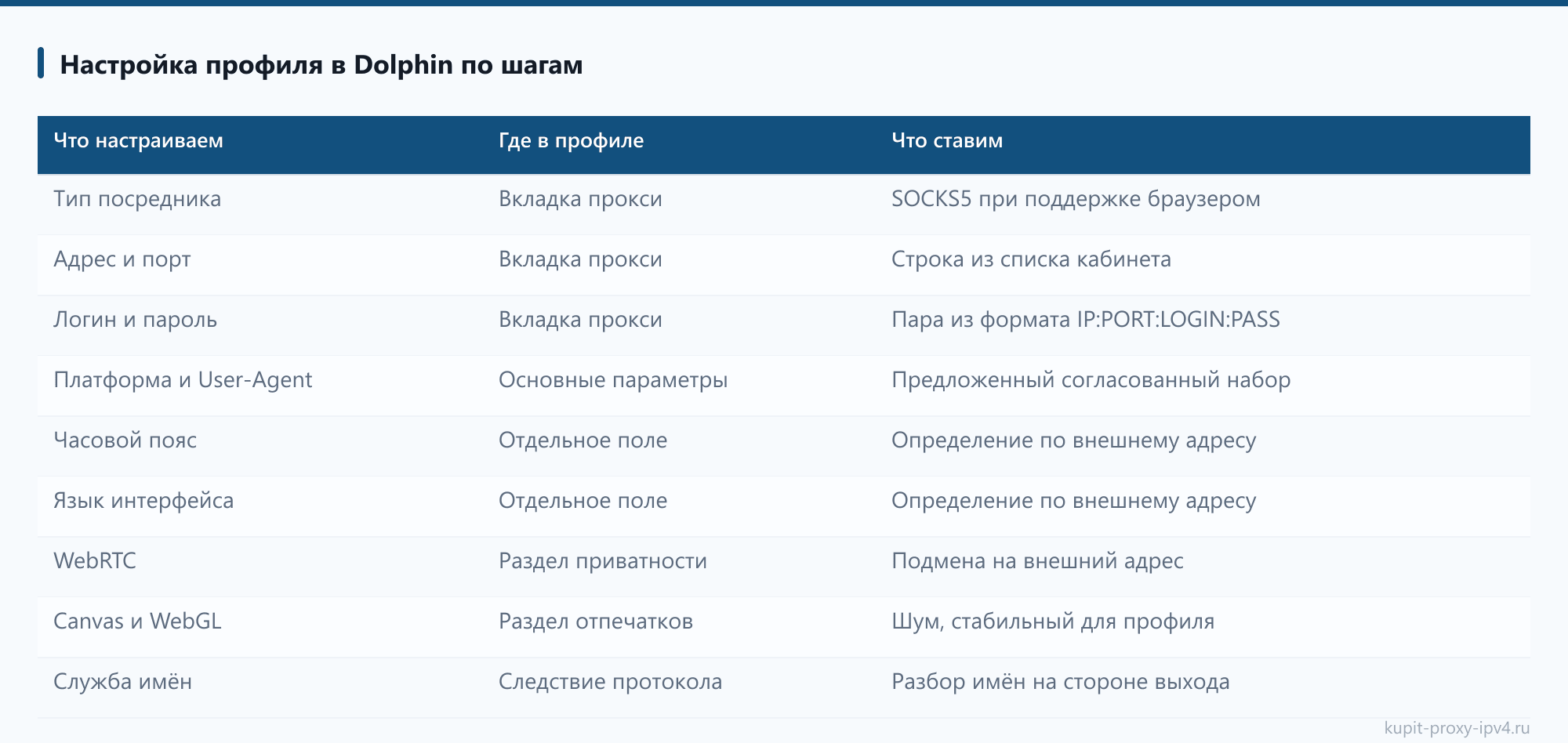
Task: Select the cell 'Тип посредника'
Action: pos(137,199)
